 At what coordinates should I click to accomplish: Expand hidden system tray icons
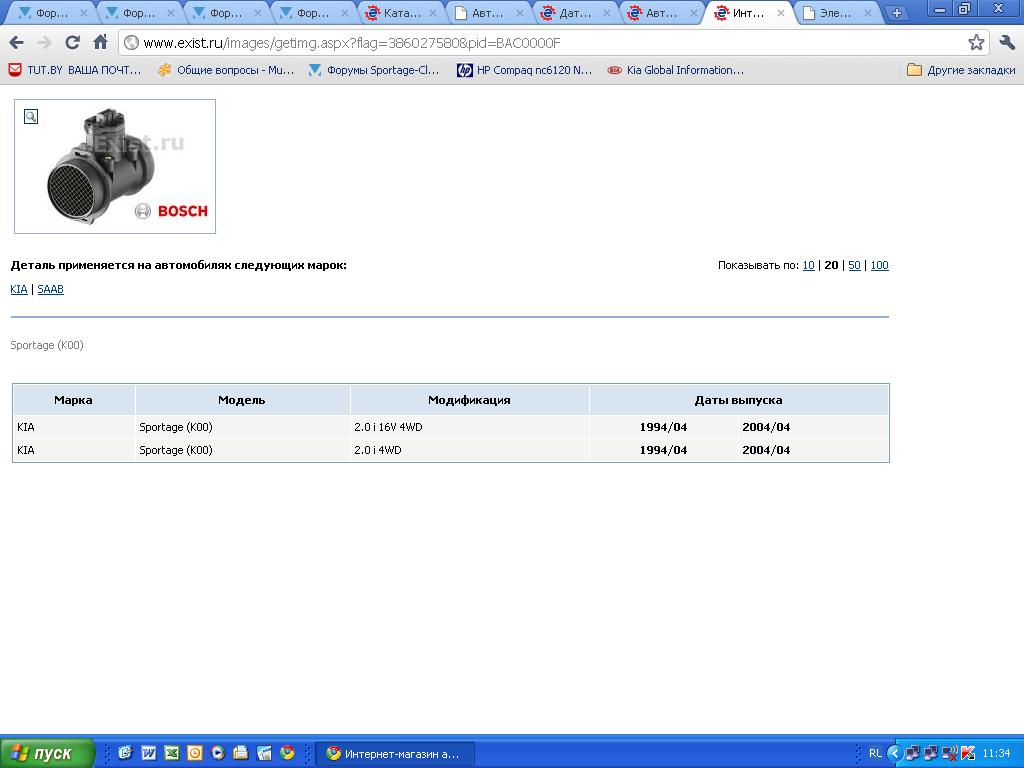point(896,753)
